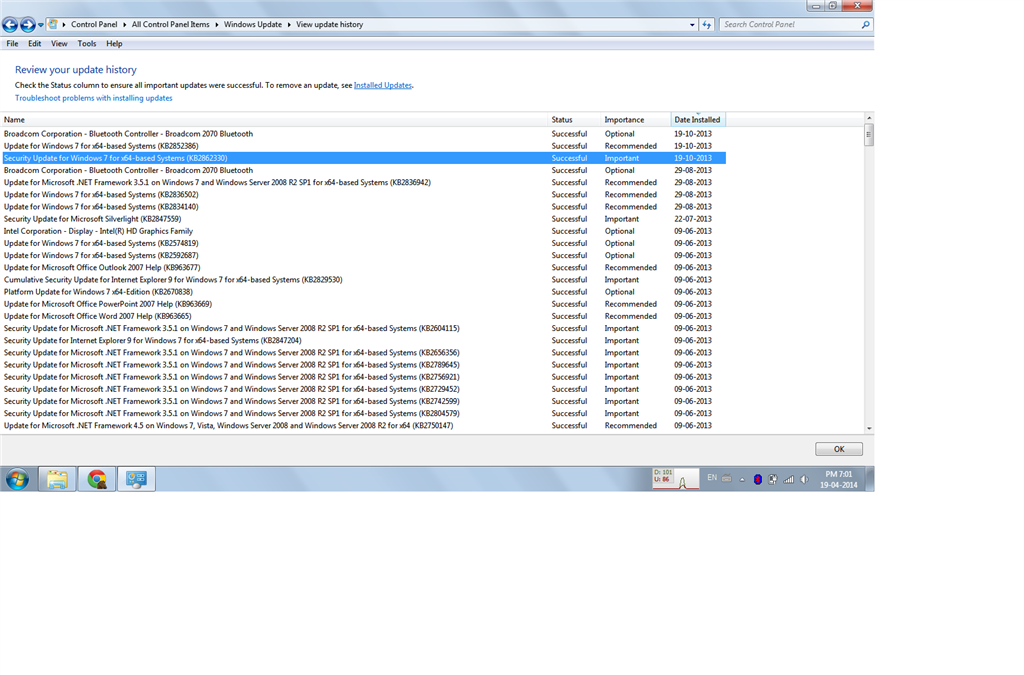The height and width of the screenshot is (675, 1024).
Task: Select Outlook 2007 Help KB963677 row
Action: (364, 268)
